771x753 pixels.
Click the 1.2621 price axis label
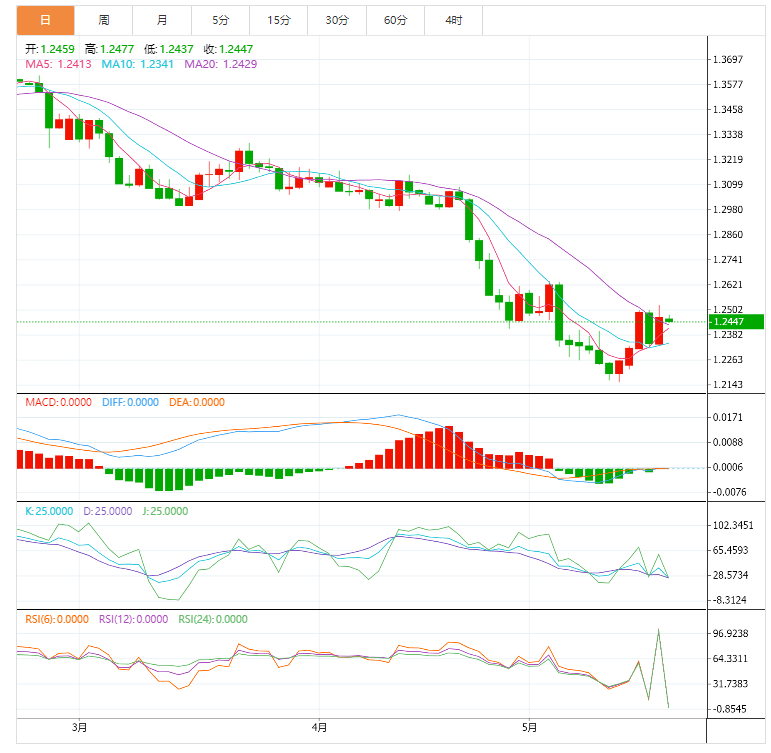pyautogui.click(x=728, y=285)
